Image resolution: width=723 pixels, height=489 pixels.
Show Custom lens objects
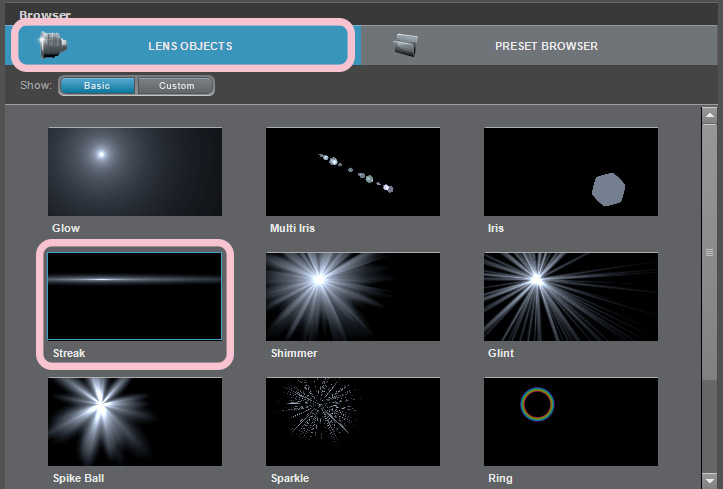tap(176, 86)
